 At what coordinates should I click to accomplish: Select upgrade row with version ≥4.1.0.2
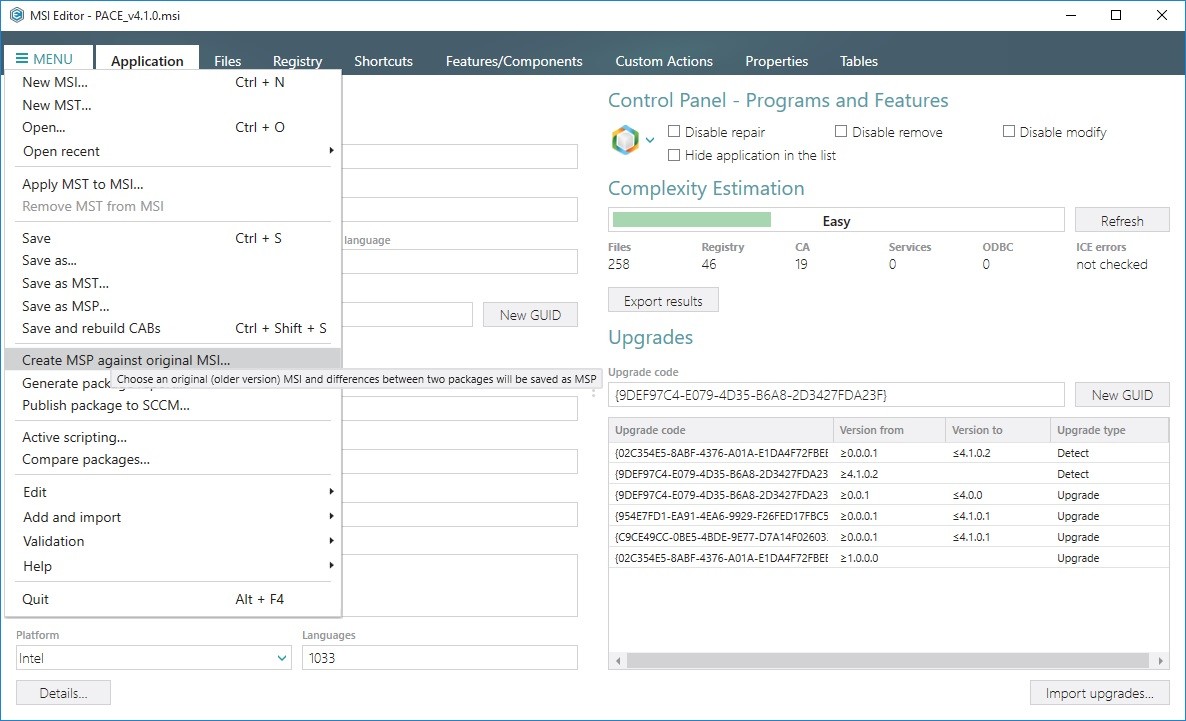[889, 474]
